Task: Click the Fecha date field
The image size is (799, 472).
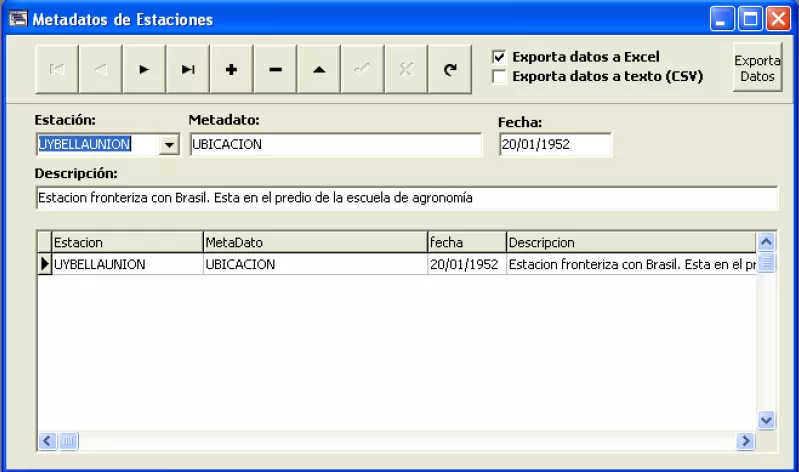Action: click(555, 145)
